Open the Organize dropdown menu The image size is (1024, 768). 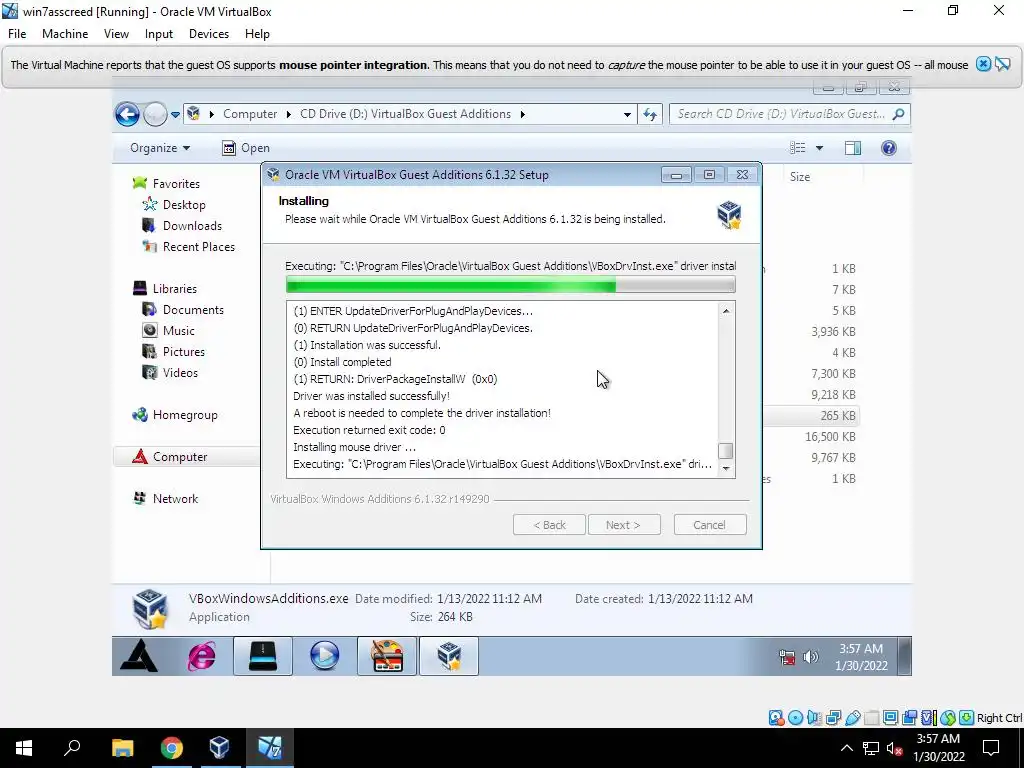pos(160,148)
